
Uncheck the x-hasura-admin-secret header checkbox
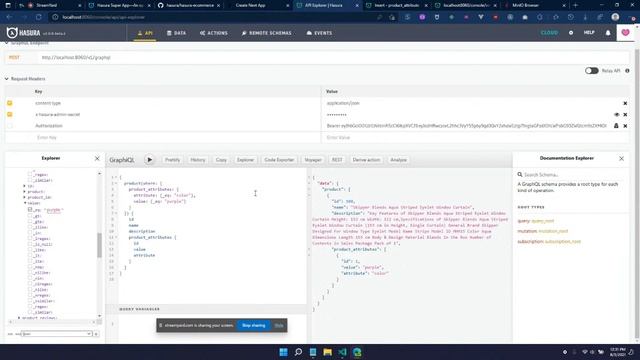[x=9, y=115]
